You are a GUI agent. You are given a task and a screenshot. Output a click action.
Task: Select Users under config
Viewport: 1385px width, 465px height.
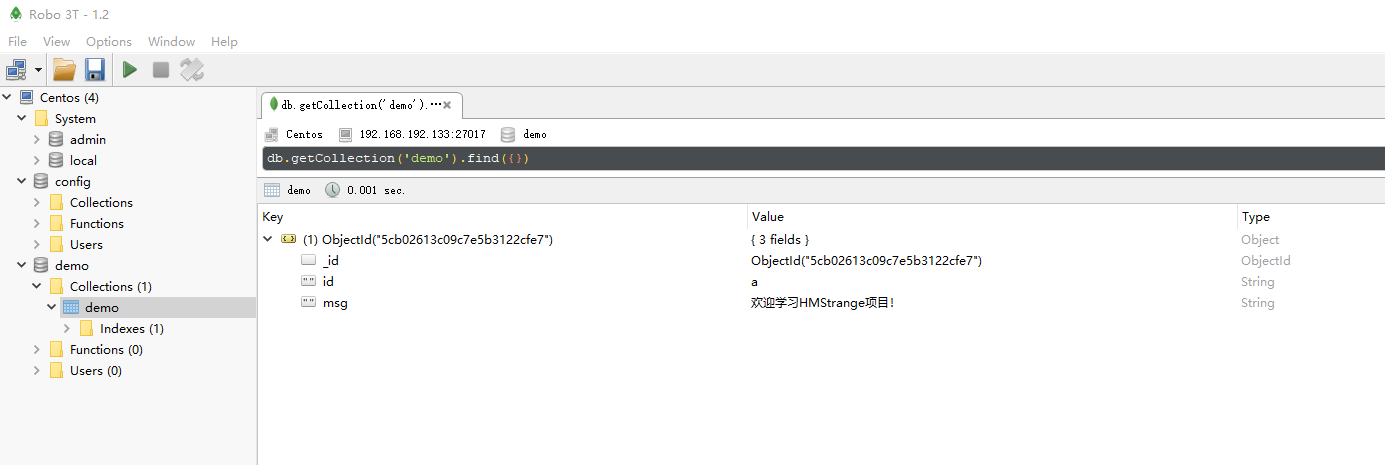coord(86,244)
